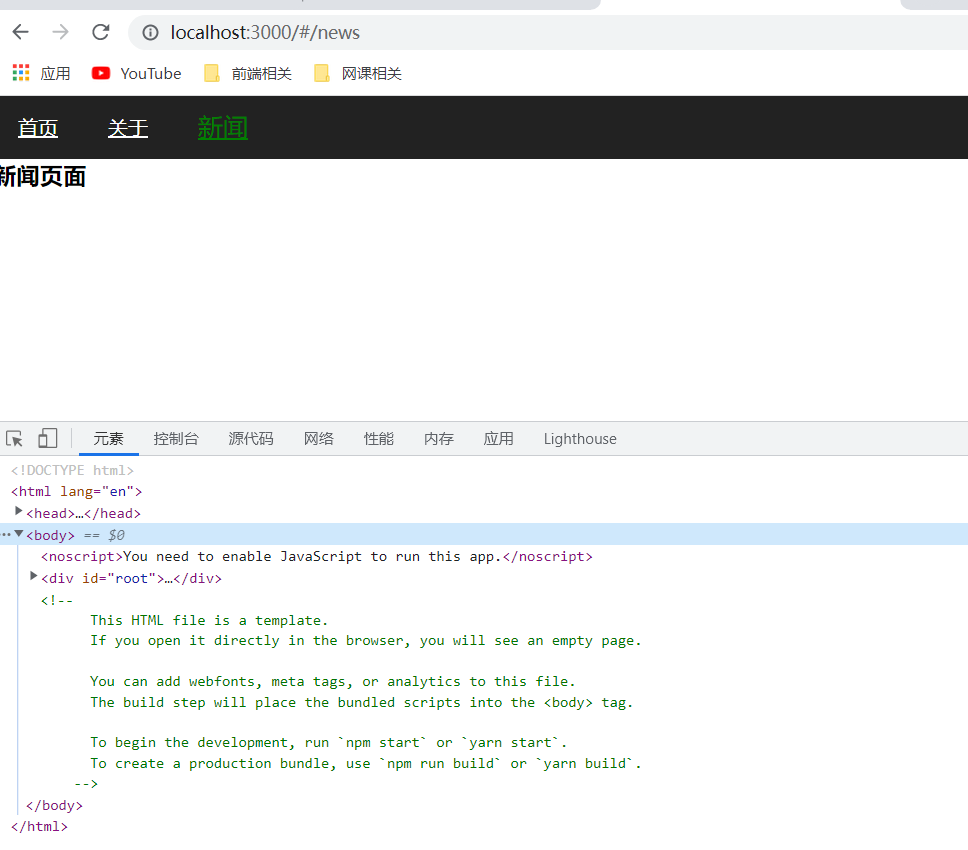Click the comment line about production bundle
Viewport: 968px width, 850px height.
[x=366, y=764]
